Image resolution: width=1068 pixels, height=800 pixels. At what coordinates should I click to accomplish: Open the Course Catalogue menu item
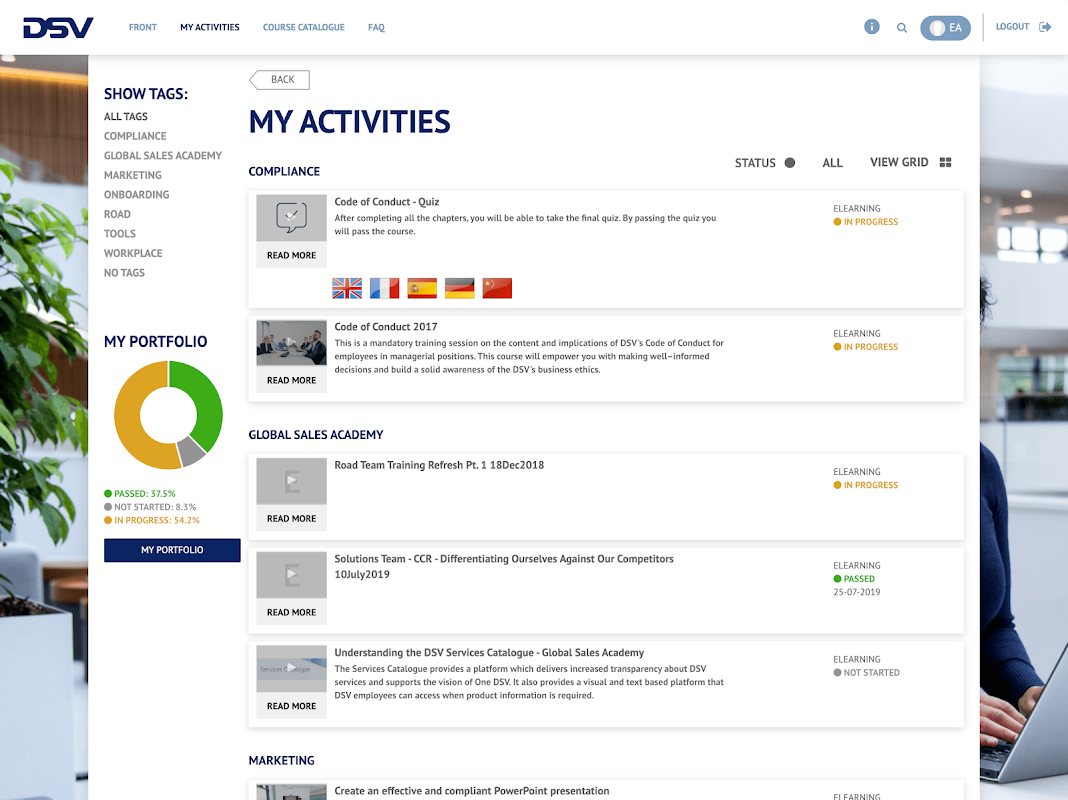[x=304, y=27]
